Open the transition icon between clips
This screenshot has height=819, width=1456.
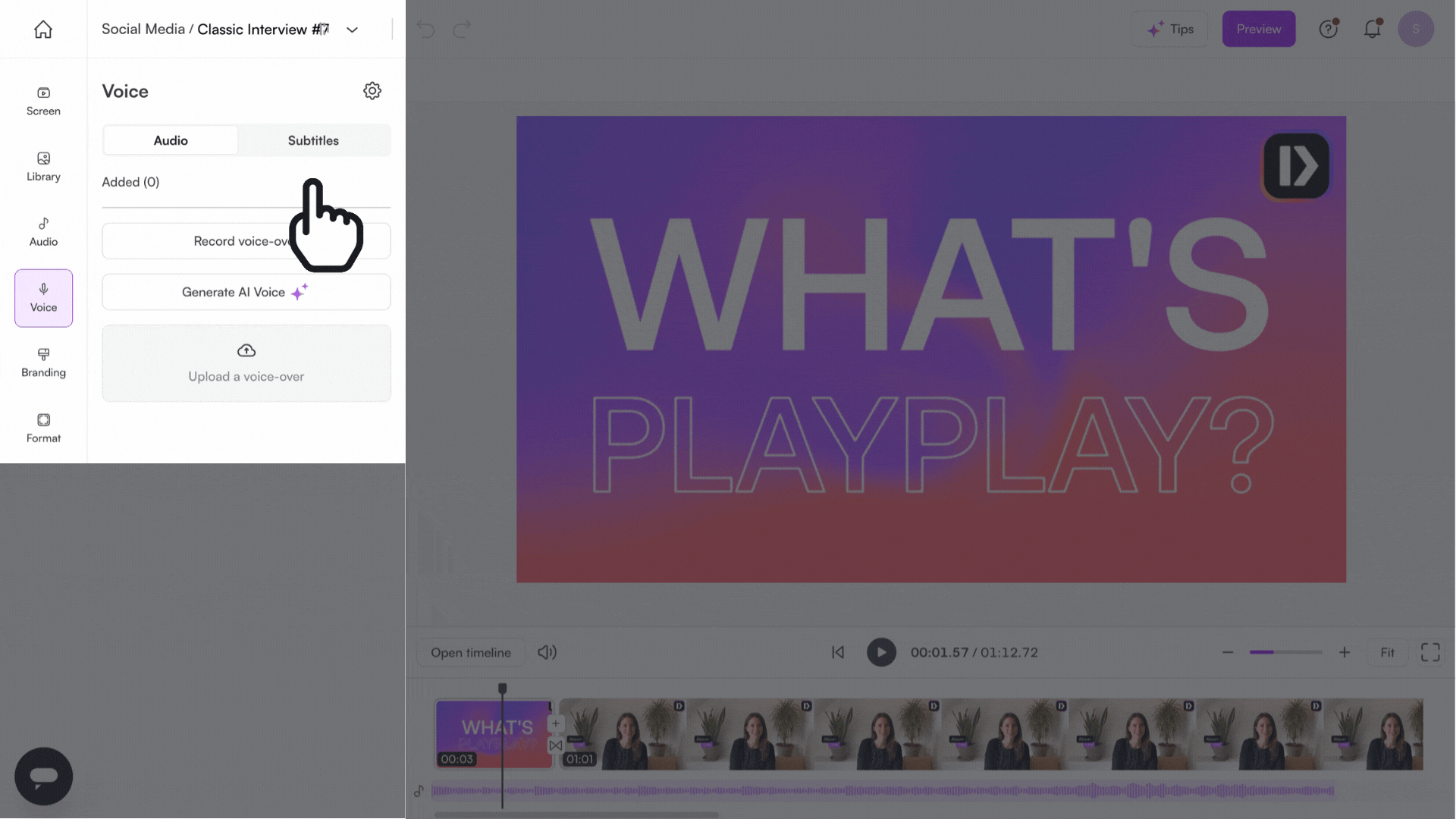click(x=556, y=745)
